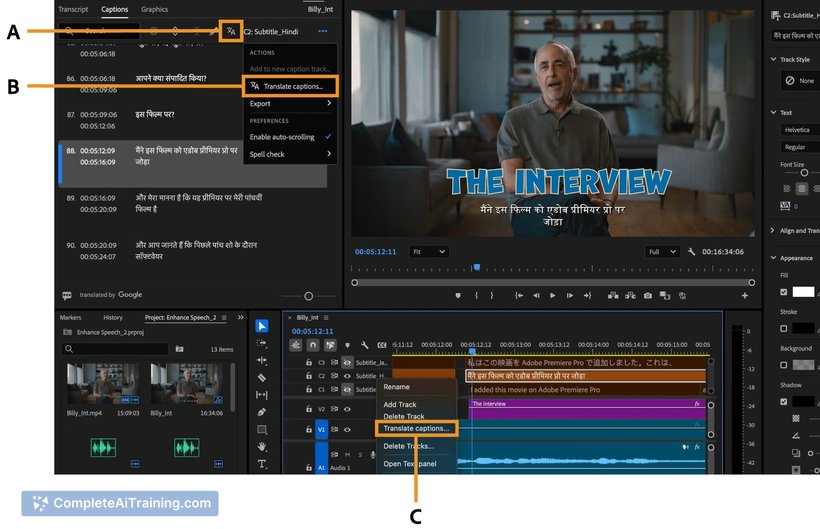Select the Track Select Forward tool
Image resolution: width=820 pixels, height=529 pixels.
261,343
